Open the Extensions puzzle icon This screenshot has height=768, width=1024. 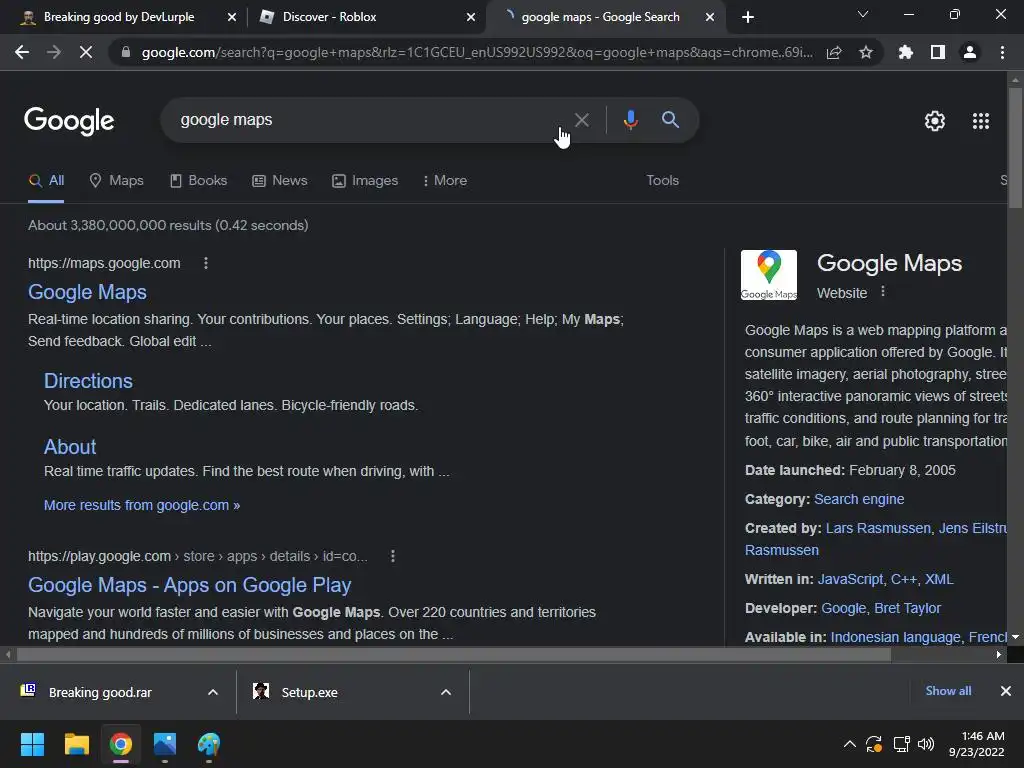[905, 52]
